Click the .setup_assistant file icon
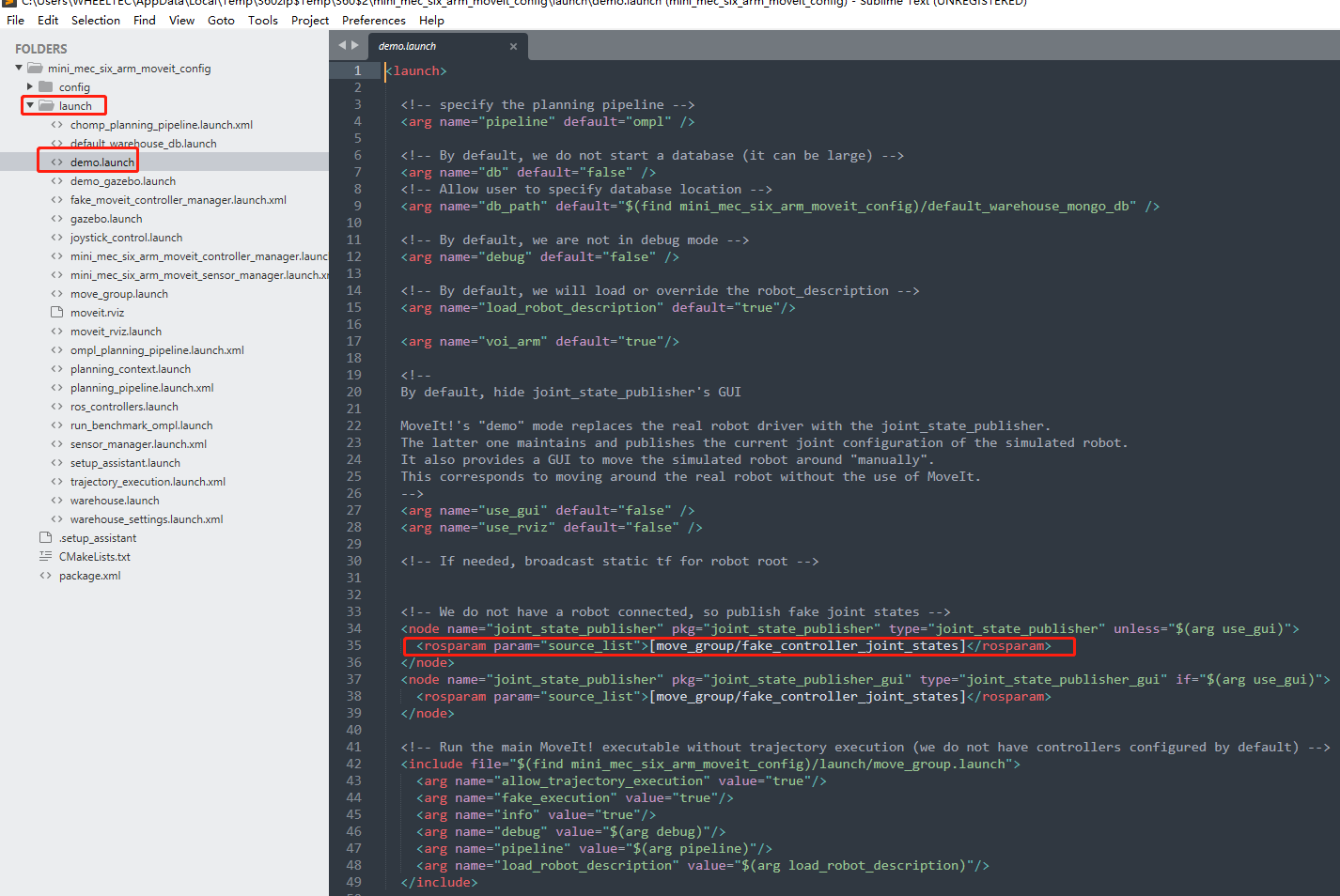This screenshot has width=1340, height=896. pyautogui.click(x=45, y=537)
